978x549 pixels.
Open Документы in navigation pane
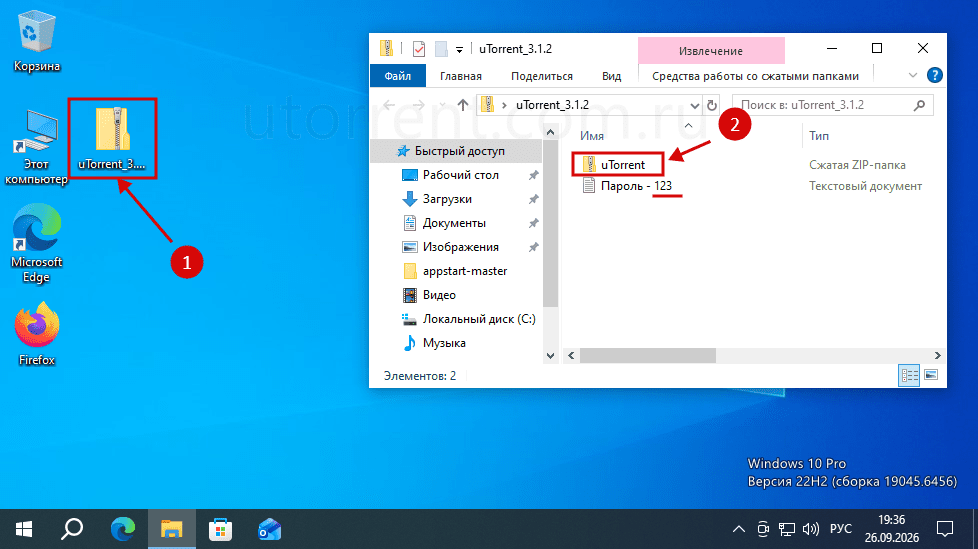tap(454, 223)
